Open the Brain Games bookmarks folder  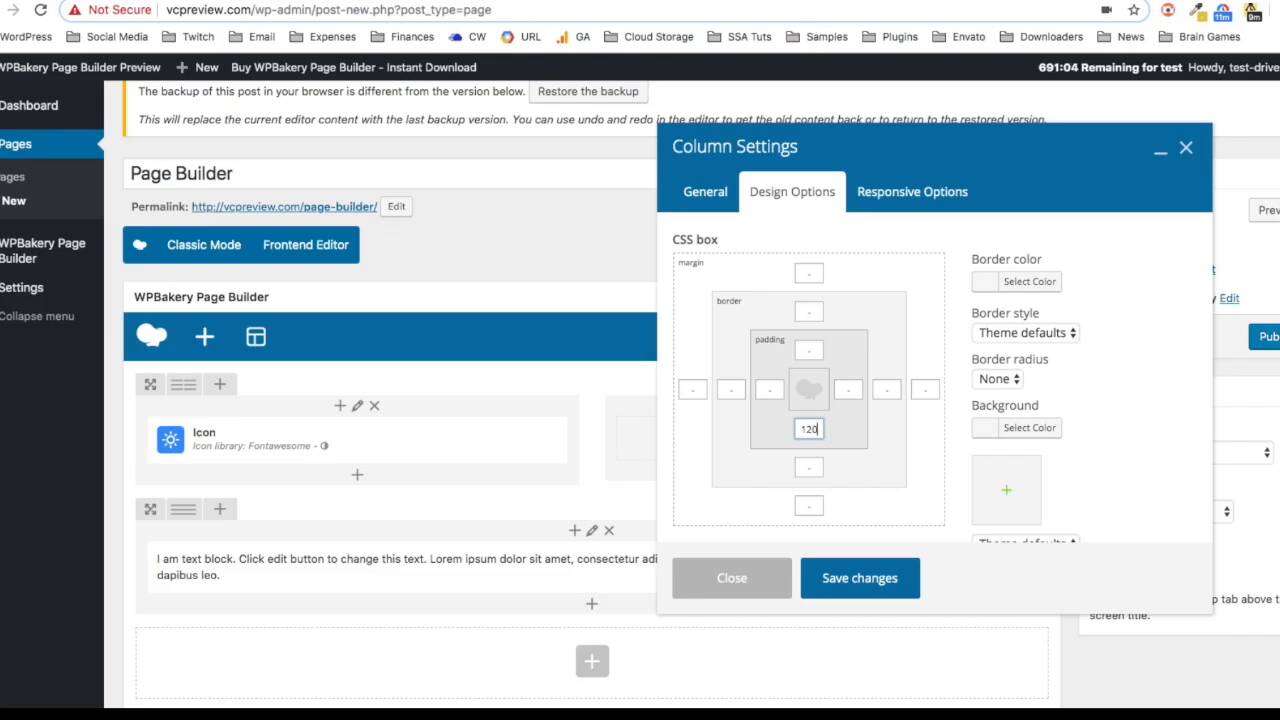[x=1199, y=37]
